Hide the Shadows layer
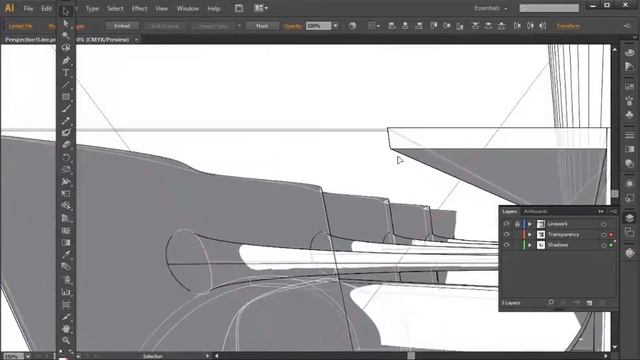This screenshot has width=640, height=360. point(507,245)
